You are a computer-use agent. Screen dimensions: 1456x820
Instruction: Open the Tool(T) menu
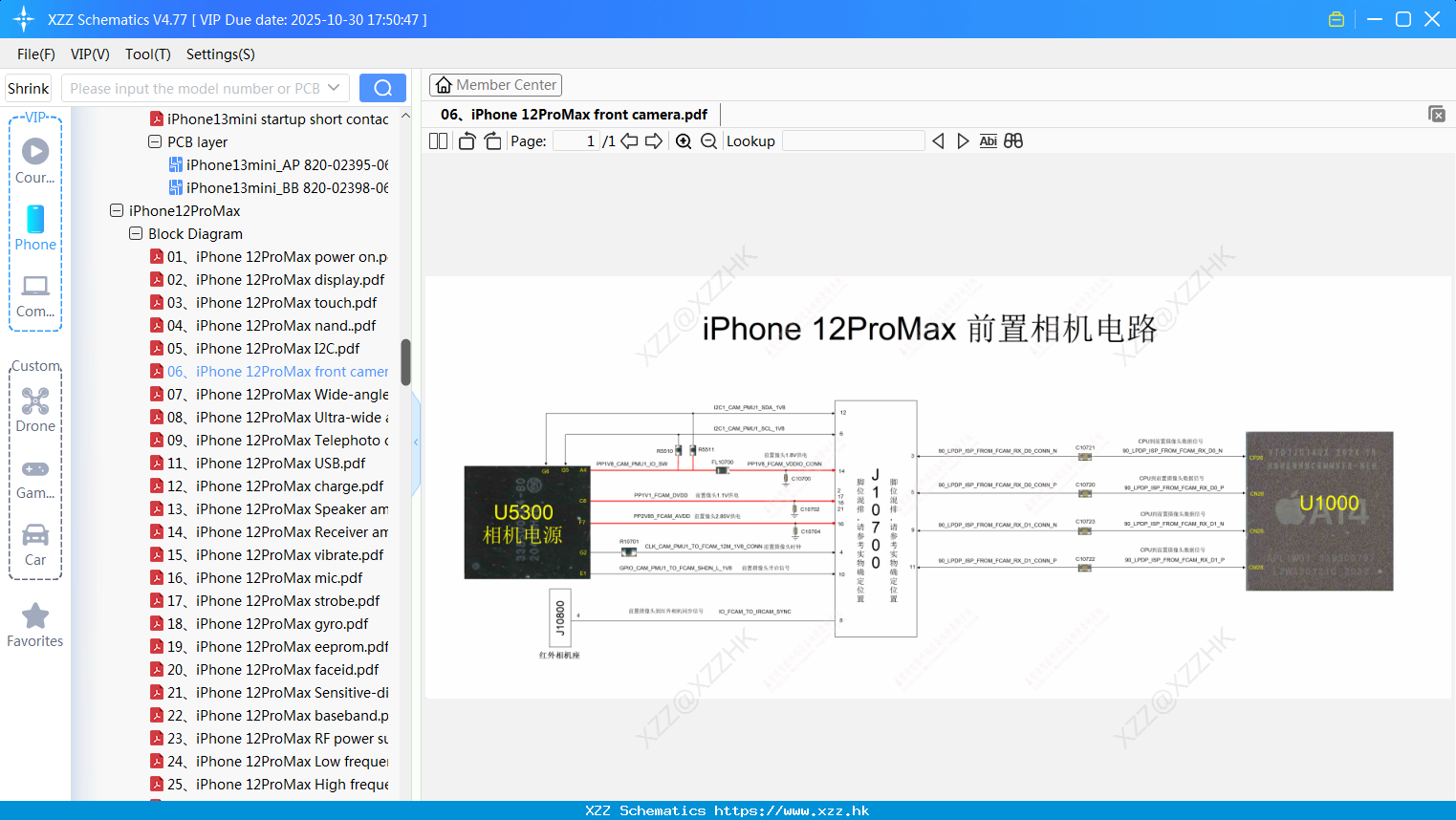pyautogui.click(x=148, y=54)
